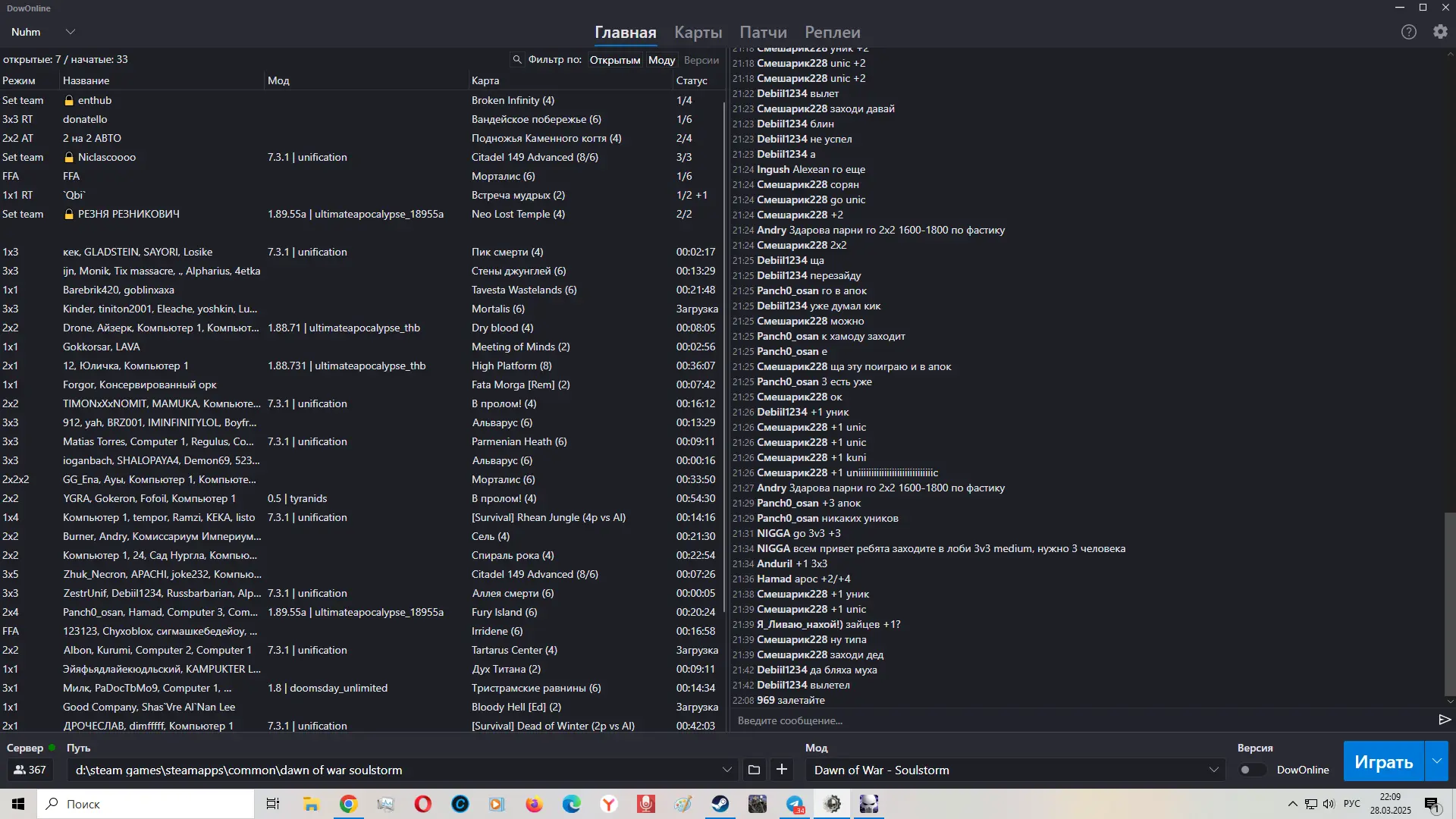Click the Good Company, Shas`Vre Al`Nan Lee row
Image resolution: width=1456 pixels, height=819 pixels.
point(361,707)
